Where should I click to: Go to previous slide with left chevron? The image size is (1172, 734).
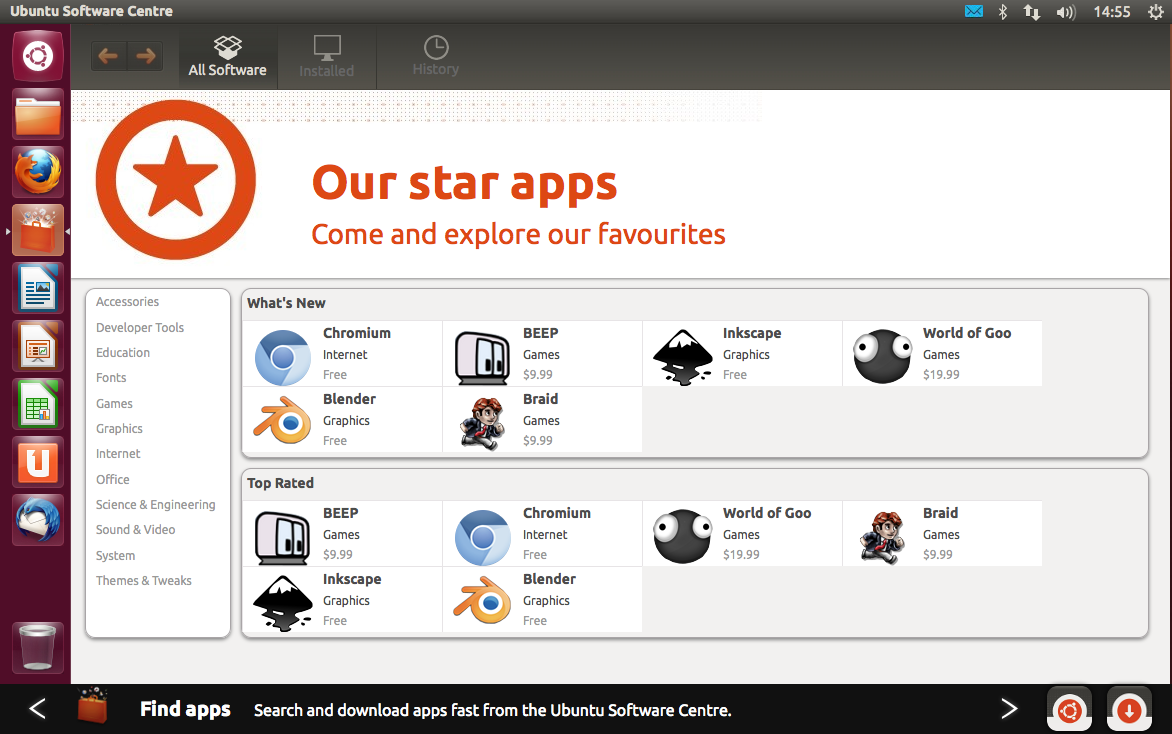click(x=37, y=709)
